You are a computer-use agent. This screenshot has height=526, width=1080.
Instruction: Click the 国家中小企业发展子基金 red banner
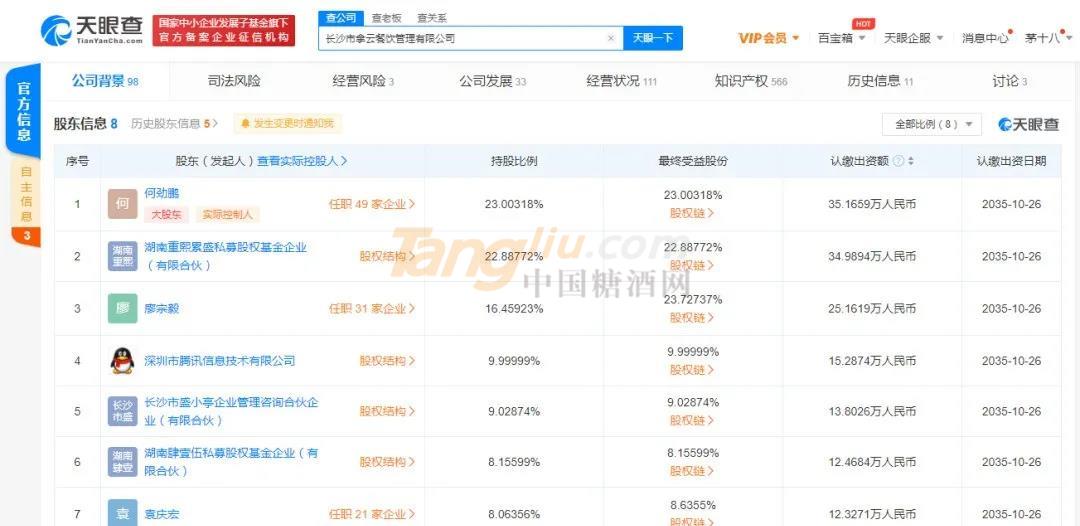pos(223,30)
